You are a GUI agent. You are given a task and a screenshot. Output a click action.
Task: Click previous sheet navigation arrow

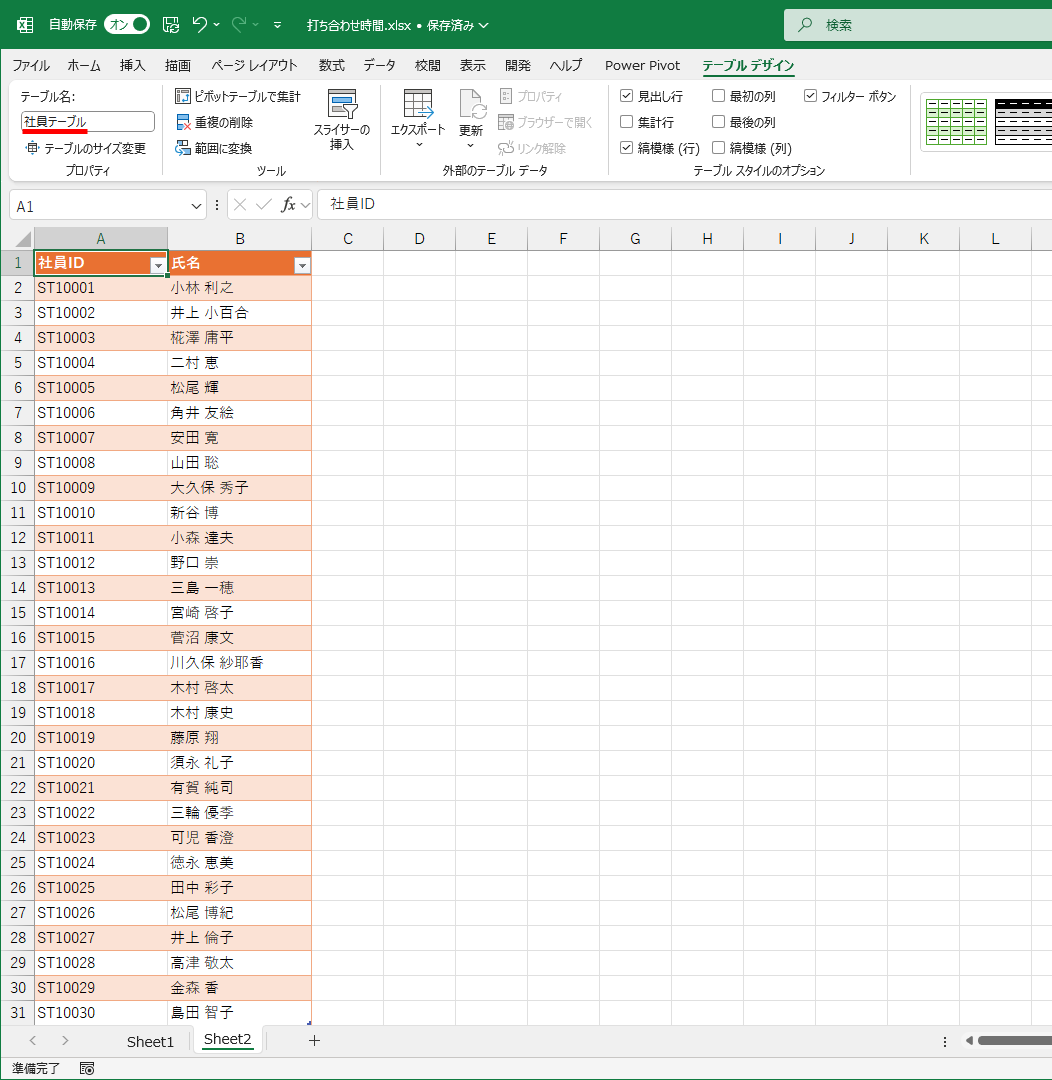(32, 1040)
